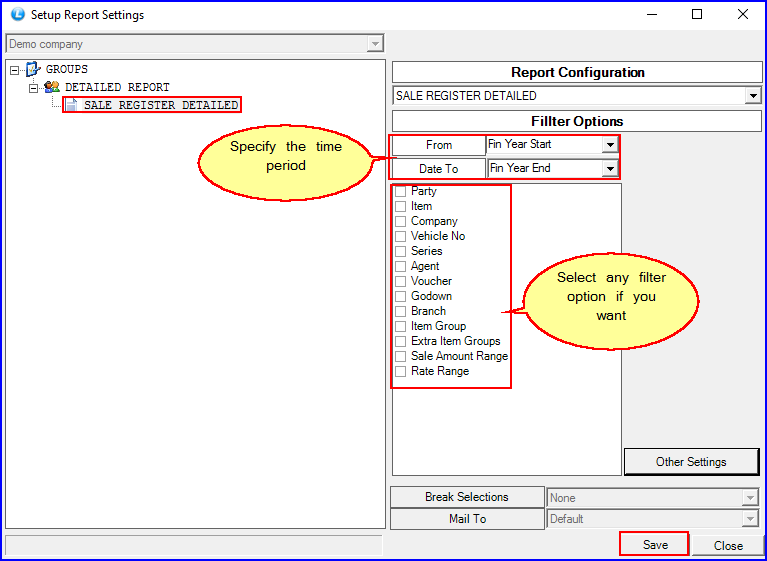
Task: Collapse the DETAILED REPORT tree branch
Action: 33,88
